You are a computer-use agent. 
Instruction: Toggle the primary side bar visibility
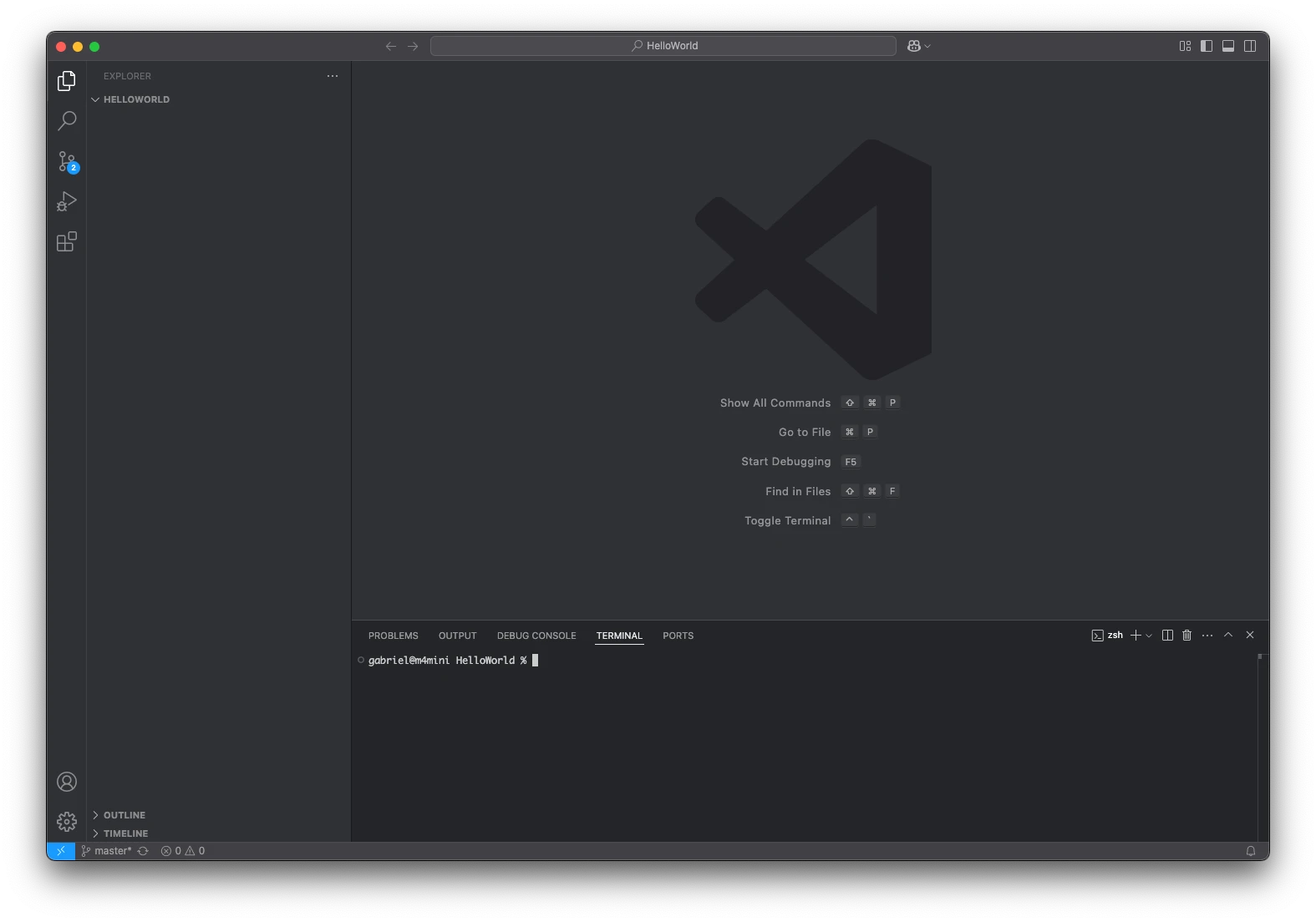(x=1207, y=46)
